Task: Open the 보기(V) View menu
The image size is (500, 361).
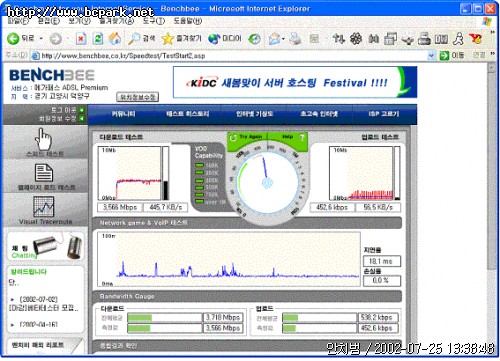Action: coord(79,21)
